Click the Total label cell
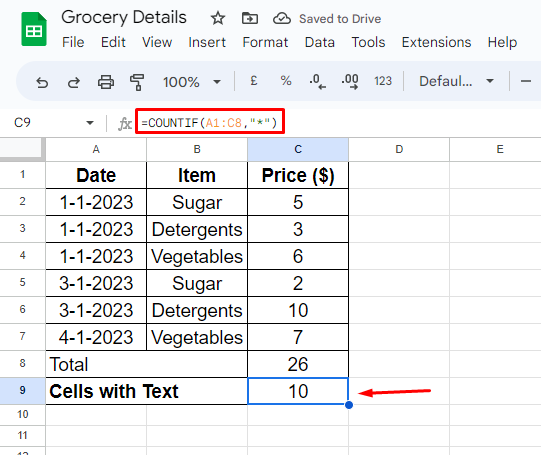This screenshot has width=541, height=455. 146,364
